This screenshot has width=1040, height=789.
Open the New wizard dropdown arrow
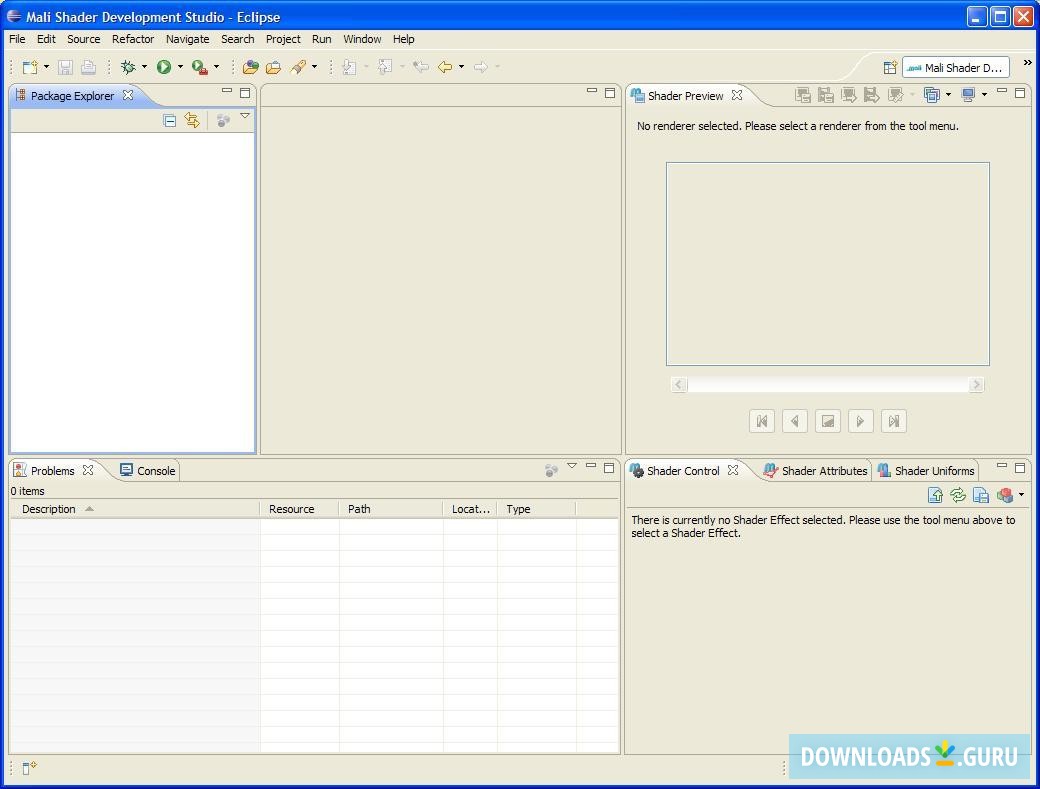(46, 67)
